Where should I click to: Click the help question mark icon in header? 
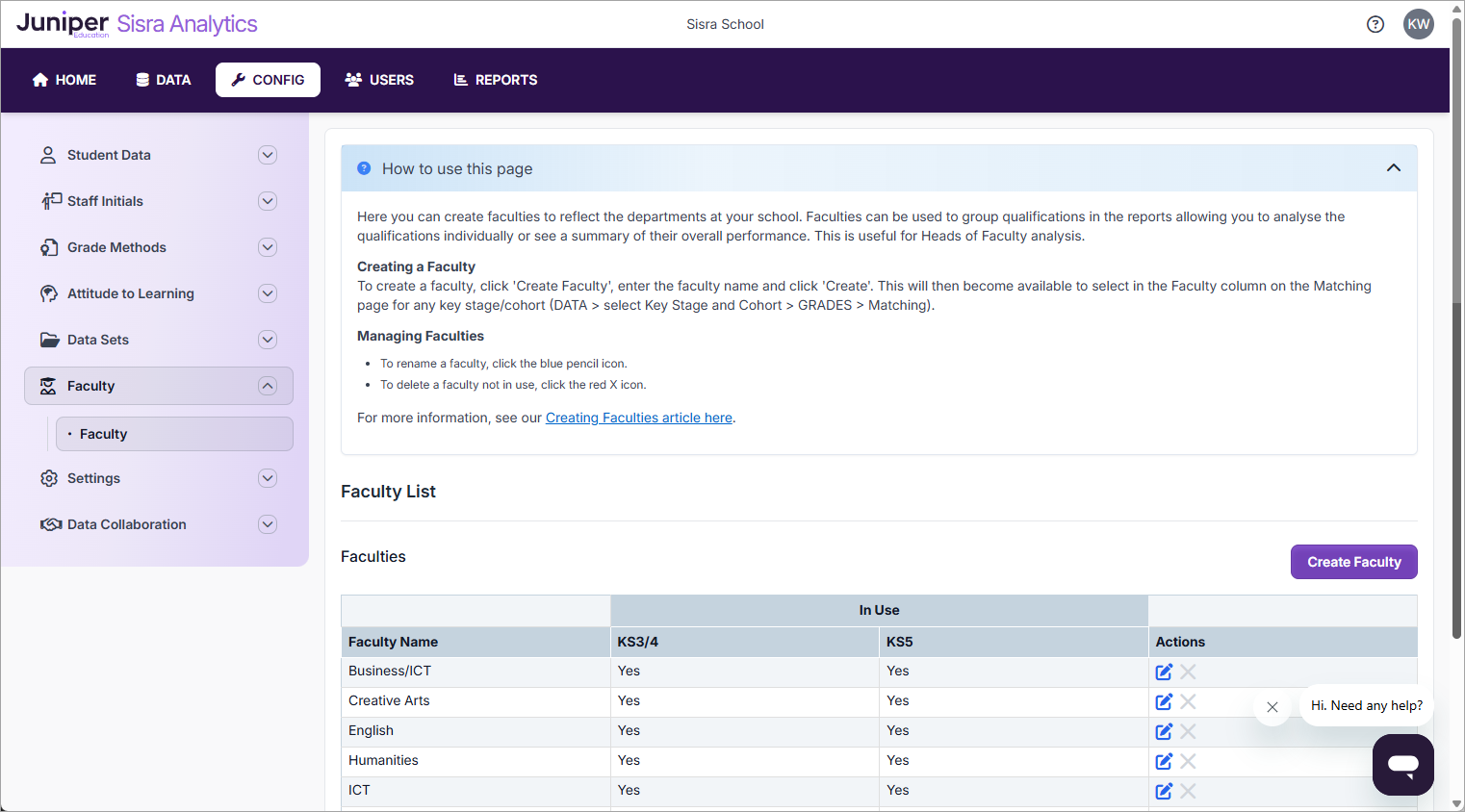coord(1375,24)
